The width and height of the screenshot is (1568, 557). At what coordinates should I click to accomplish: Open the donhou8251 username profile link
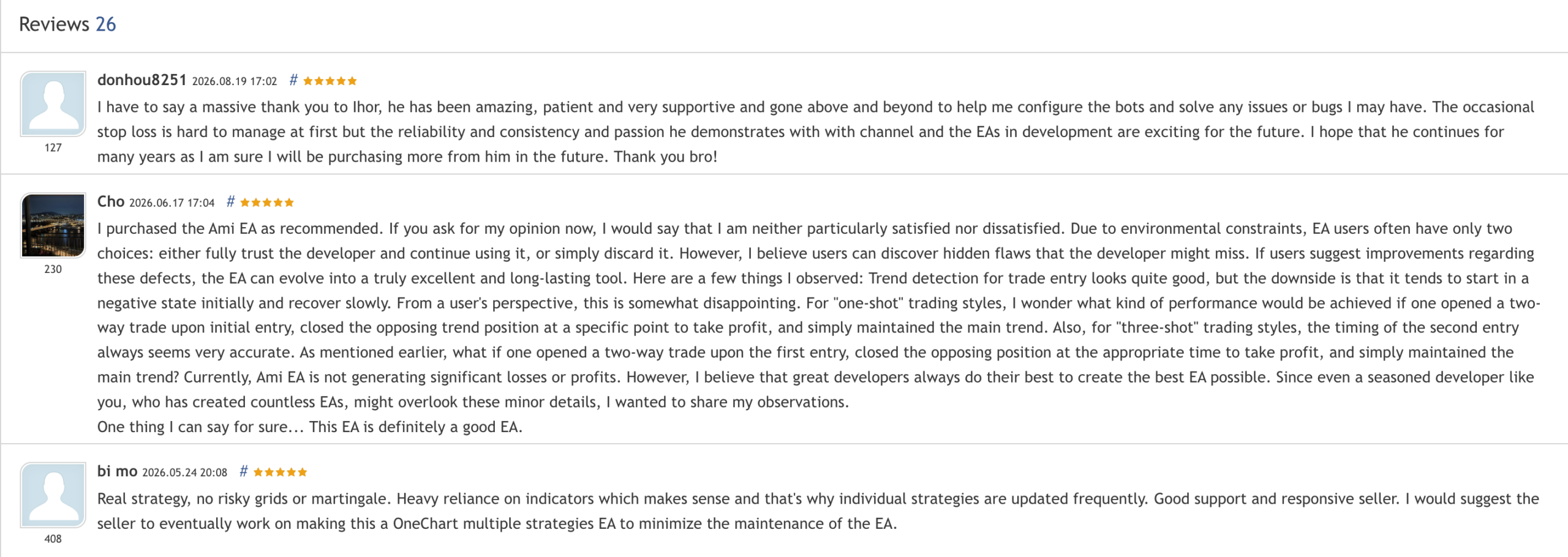pyautogui.click(x=141, y=80)
